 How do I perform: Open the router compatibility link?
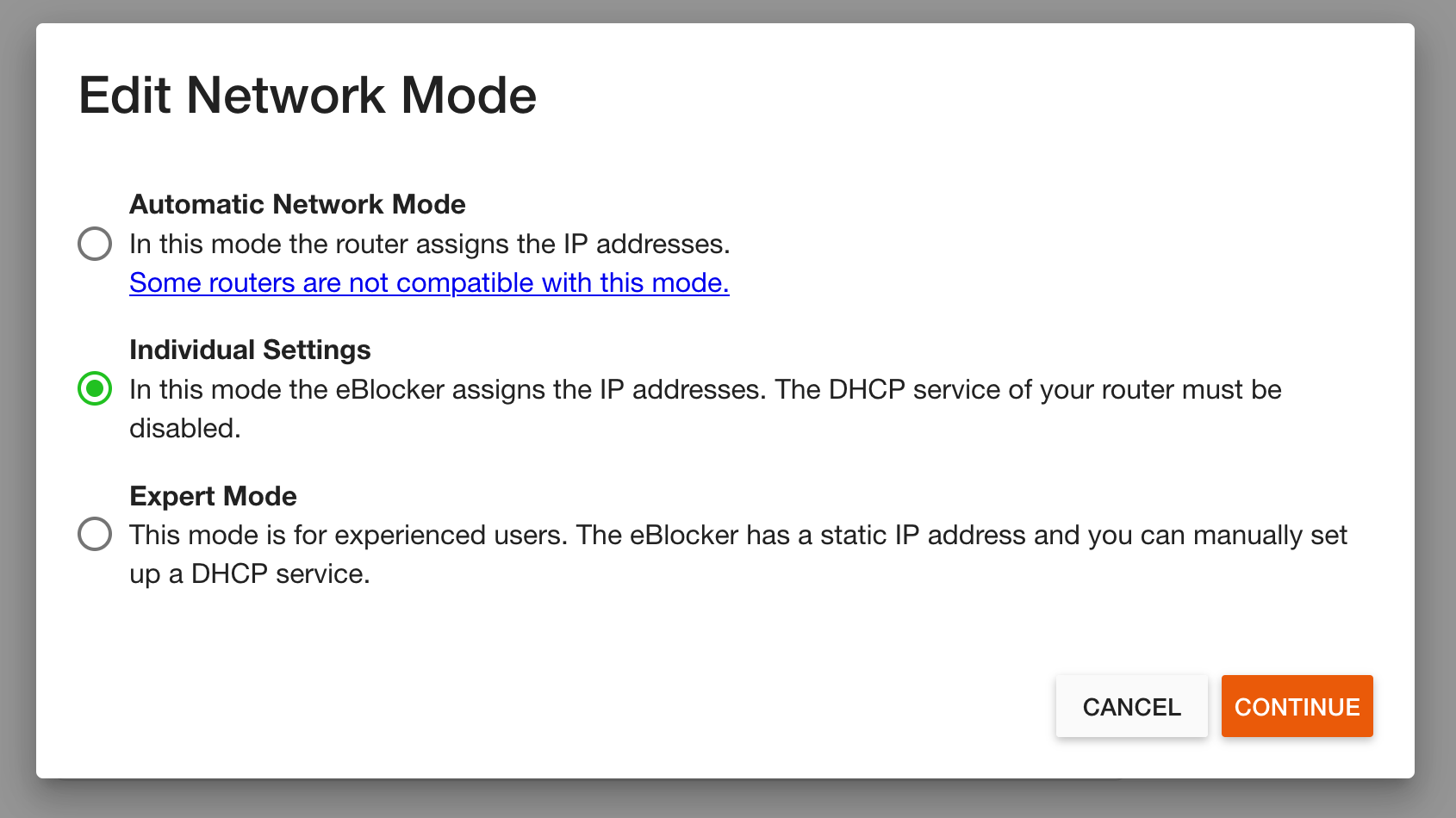click(x=429, y=283)
